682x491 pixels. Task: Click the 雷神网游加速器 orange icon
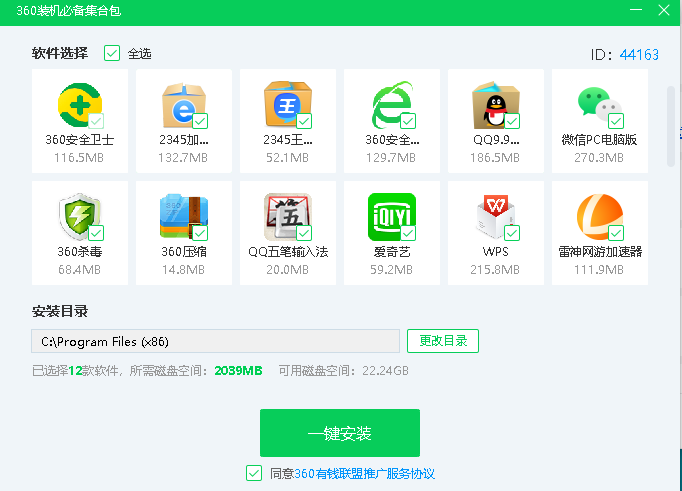(x=599, y=217)
